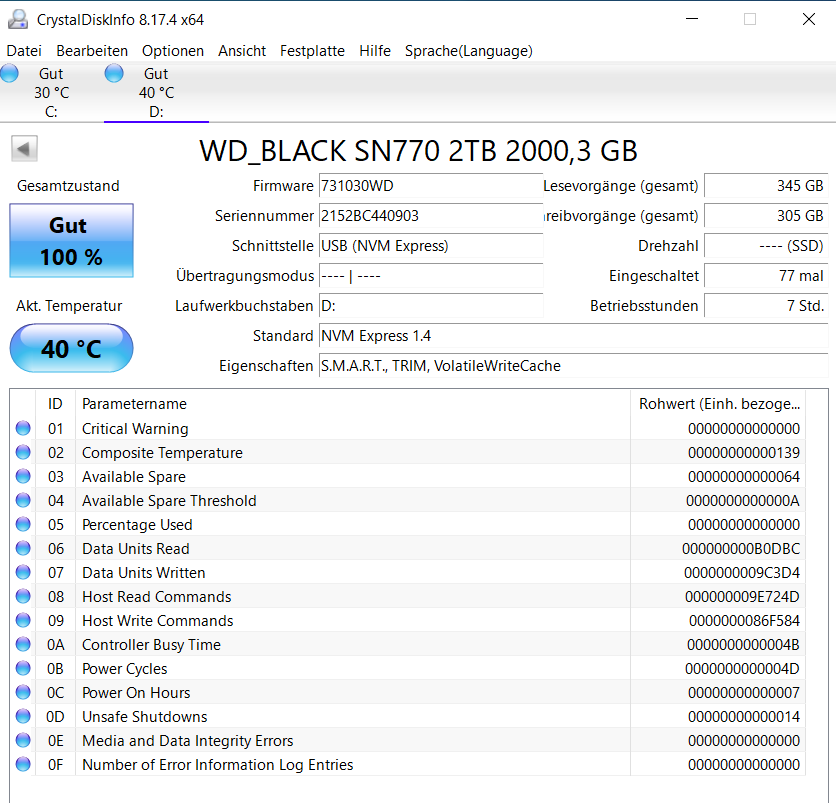This screenshot has width=836, height=803.
Task: Click the status orb of Controller Busy Time row
Action: tap(23, 644)
